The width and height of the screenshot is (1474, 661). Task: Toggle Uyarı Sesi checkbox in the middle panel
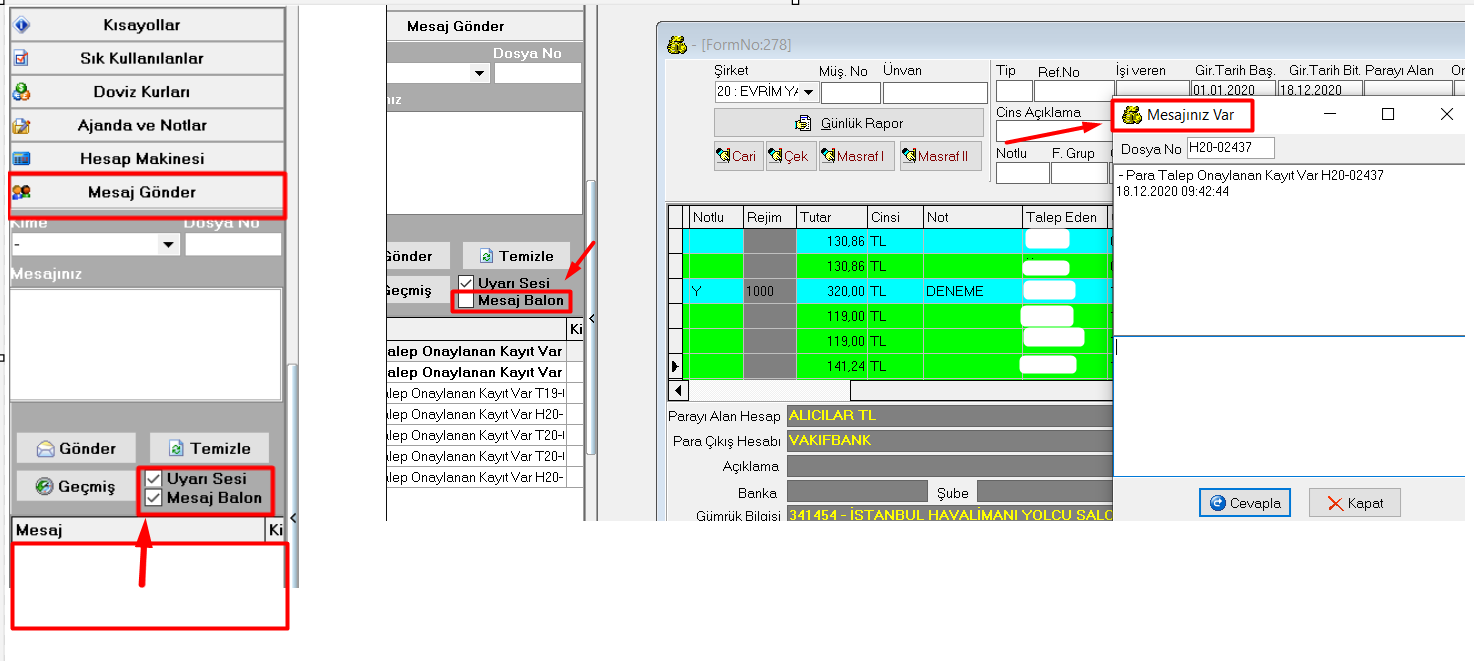pos(466,283)
